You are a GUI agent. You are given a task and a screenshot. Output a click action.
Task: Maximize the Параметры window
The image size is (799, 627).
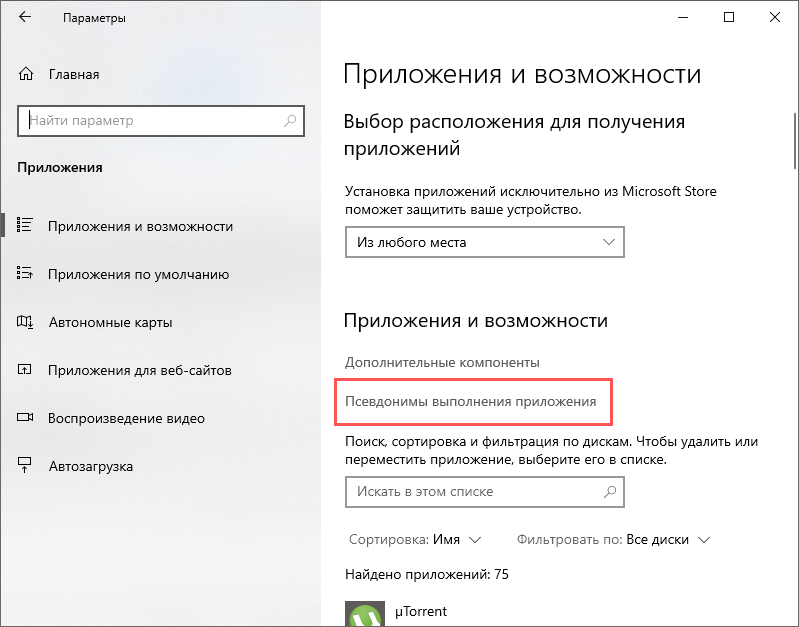(729, 17)
